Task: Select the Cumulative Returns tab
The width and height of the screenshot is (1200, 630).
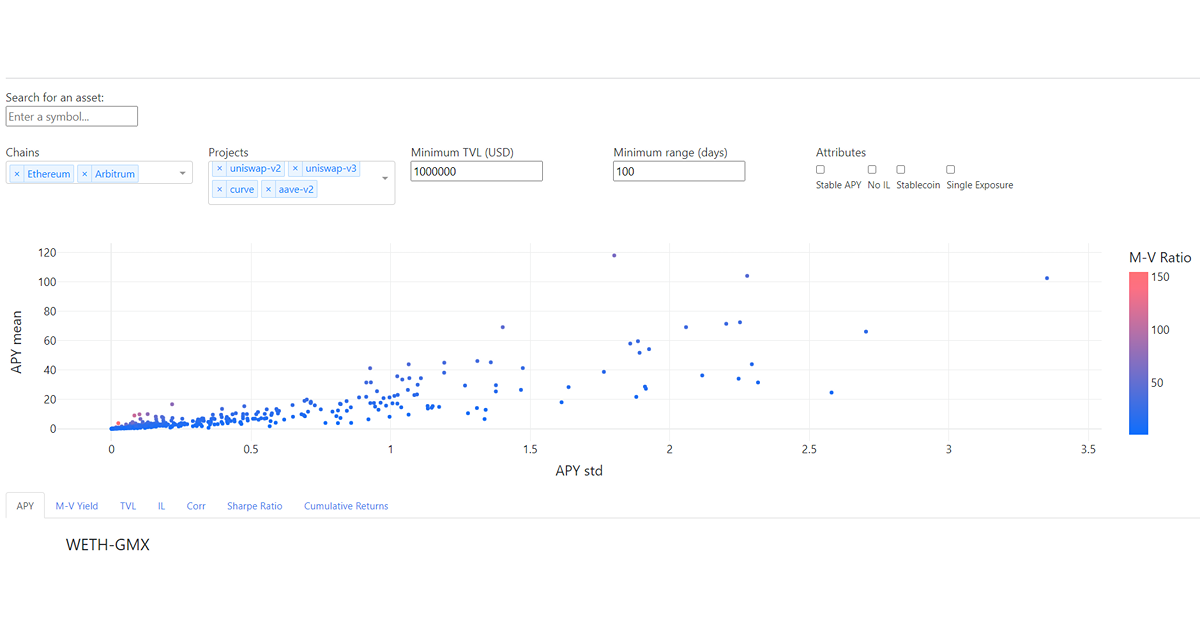Action: point(346,506)
